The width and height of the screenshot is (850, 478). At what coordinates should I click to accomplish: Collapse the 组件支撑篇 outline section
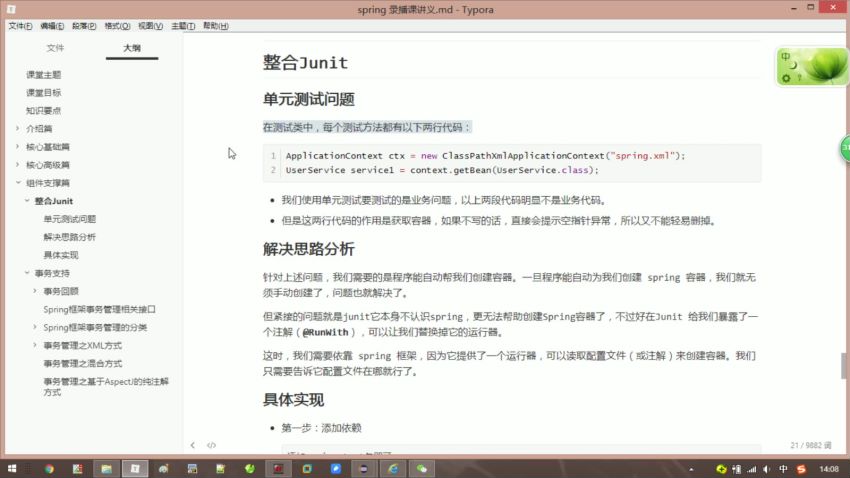coord(18,183)
